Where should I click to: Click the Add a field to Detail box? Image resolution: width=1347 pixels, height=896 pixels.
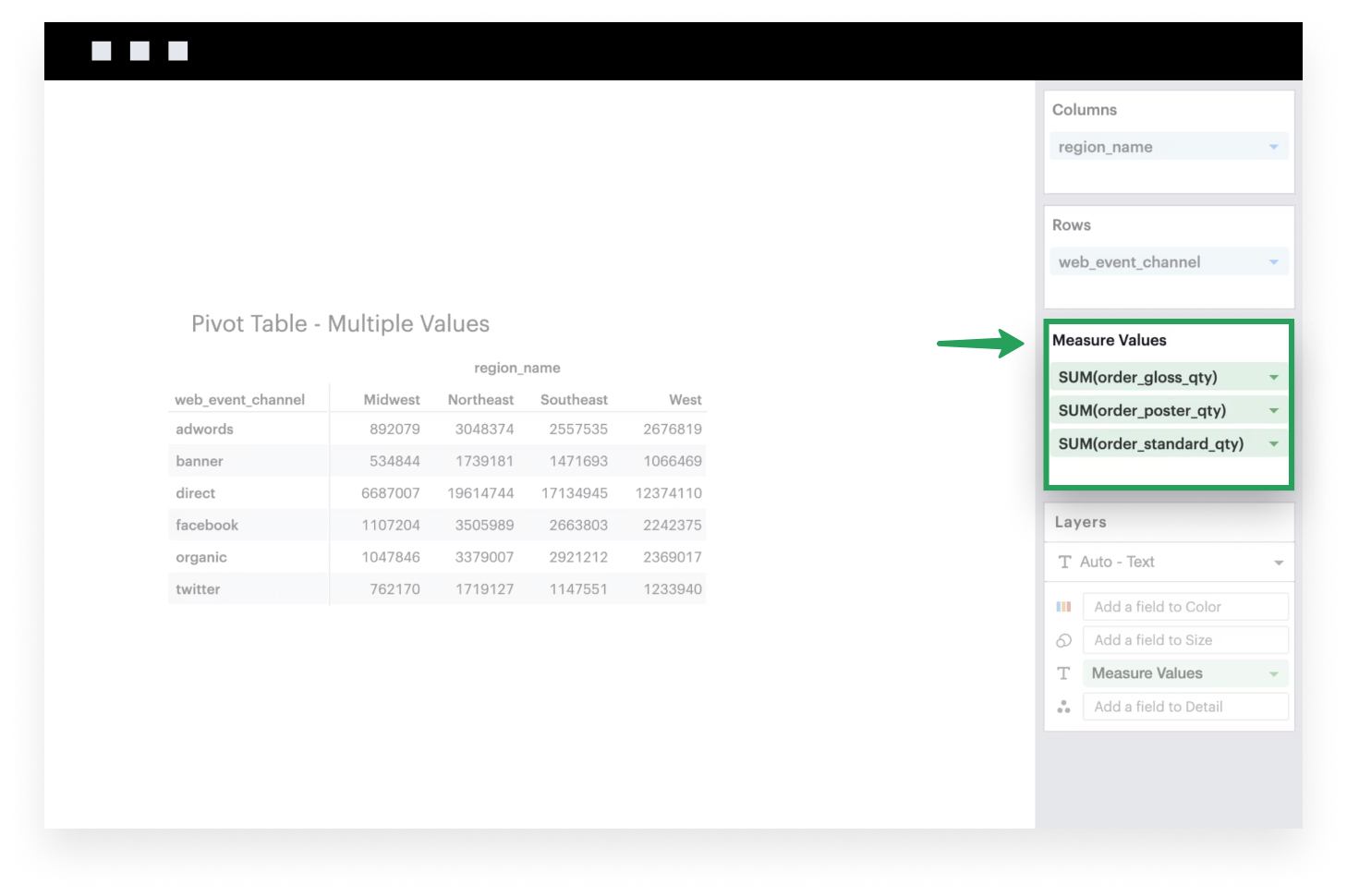(x=1185, y=706)
